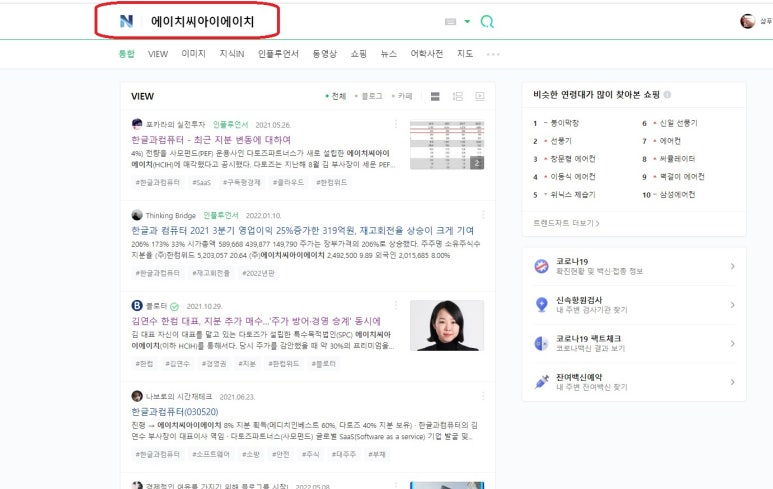Open the user profile avatar

[747, 21]
